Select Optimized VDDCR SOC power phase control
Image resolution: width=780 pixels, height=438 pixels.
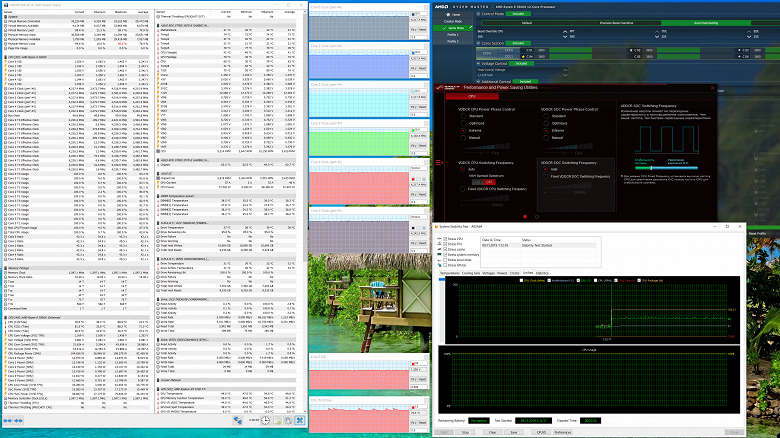pyautogui.click(x=546, y=123)
